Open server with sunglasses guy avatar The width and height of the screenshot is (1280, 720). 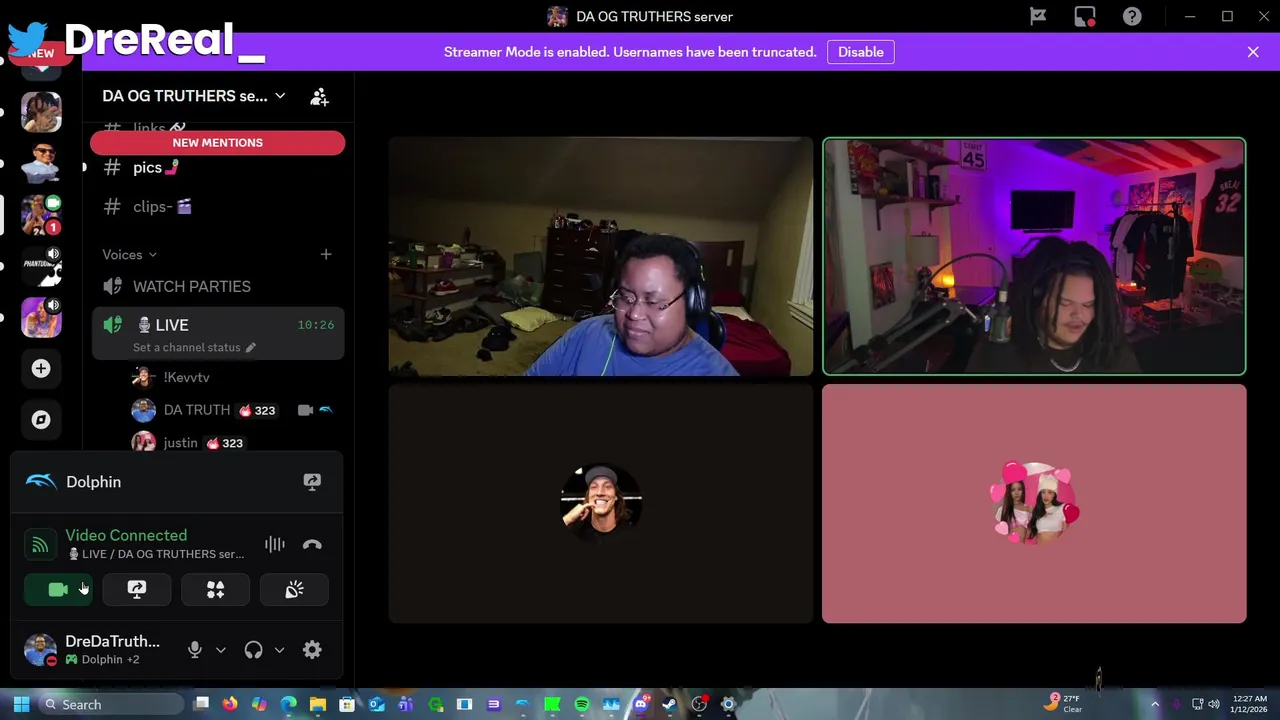[x=41, y=163]
